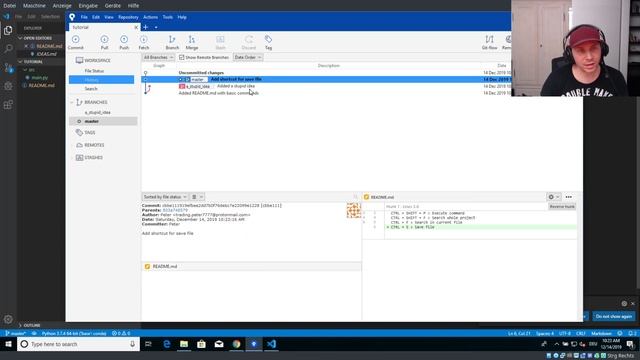Open VS Code Source Control icon
640x360 pixels.
[8, 68]
